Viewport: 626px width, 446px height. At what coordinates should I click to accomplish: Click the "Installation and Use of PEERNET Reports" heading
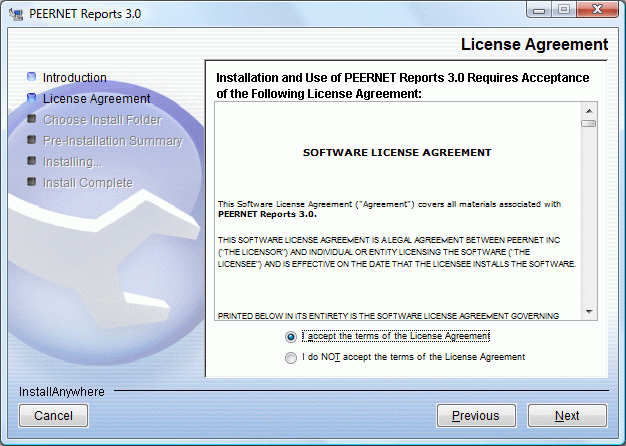402,85
